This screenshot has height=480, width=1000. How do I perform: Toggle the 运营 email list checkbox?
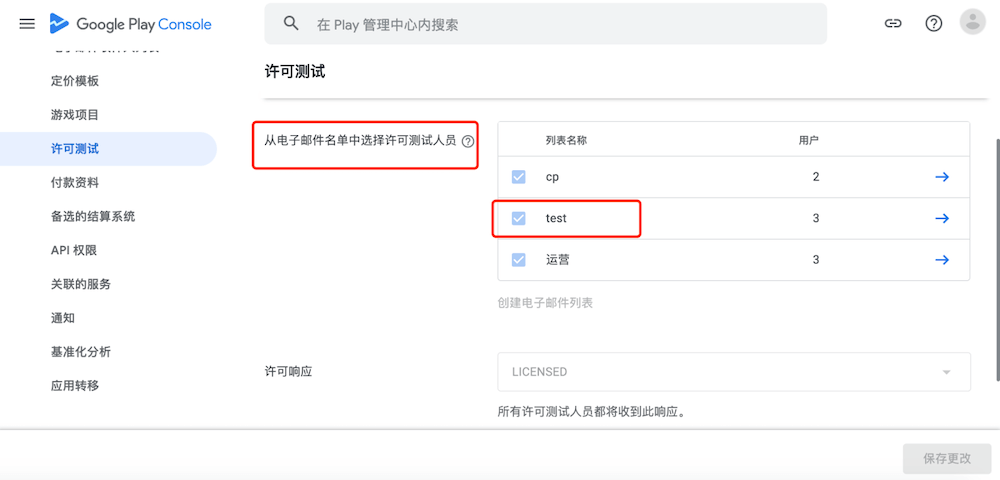pyautogui.click(x=518, y=260)
